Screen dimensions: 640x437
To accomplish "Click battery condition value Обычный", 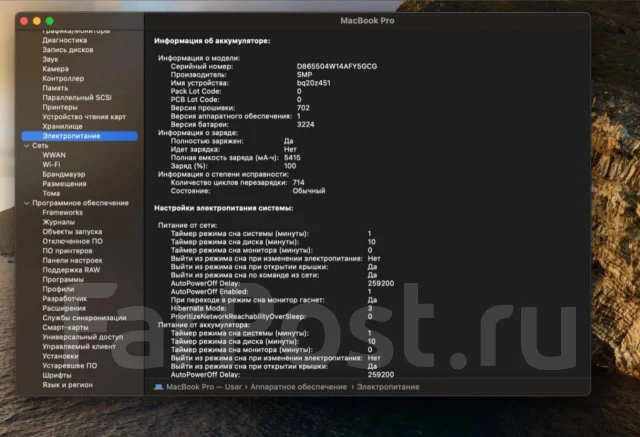I will 309,191.
